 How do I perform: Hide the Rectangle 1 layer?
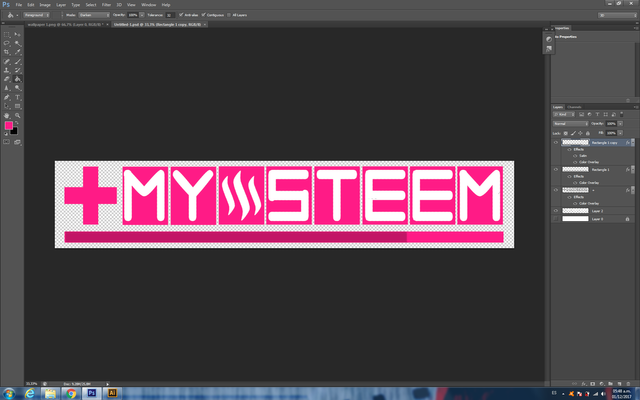tap(556, 169)
